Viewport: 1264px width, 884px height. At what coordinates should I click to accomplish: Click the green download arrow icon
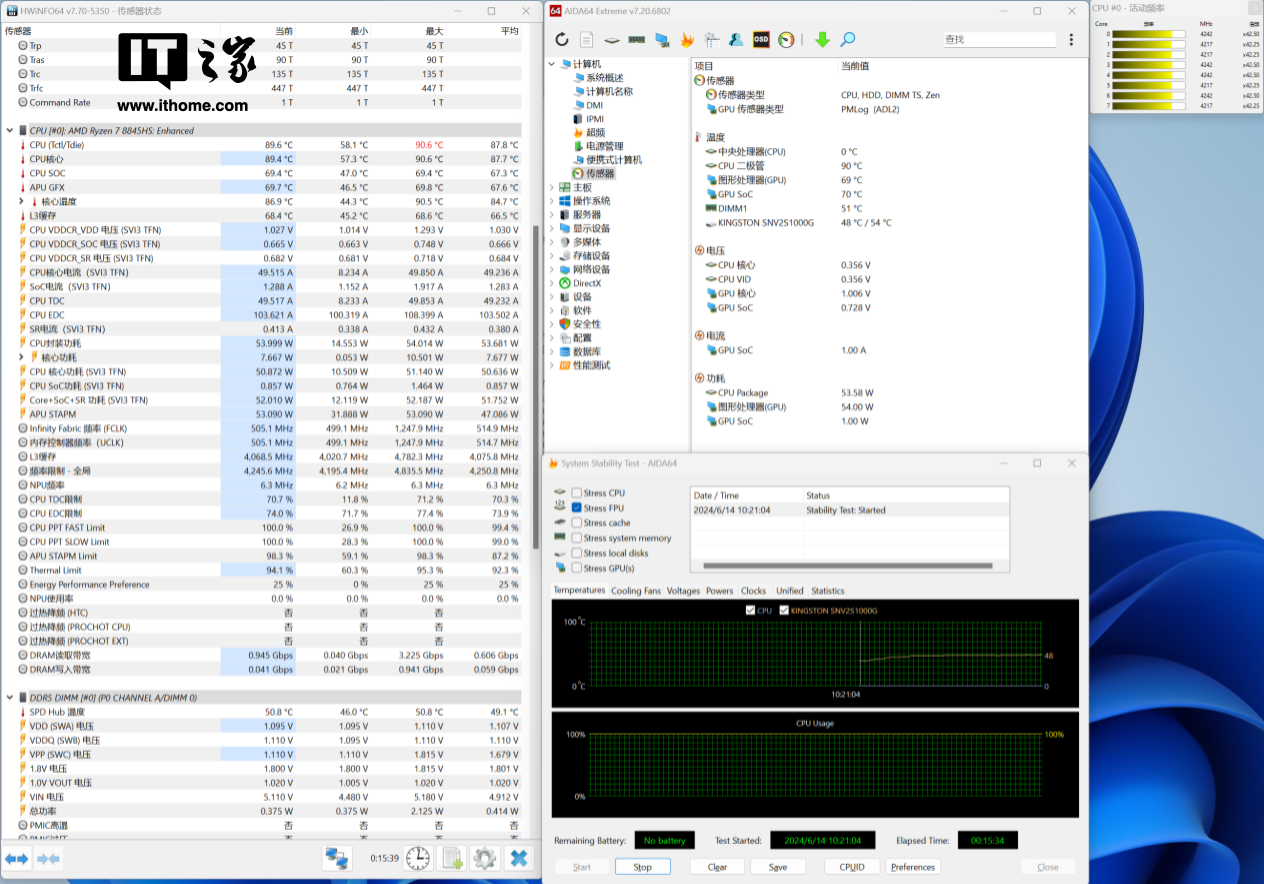click(822, 40)
